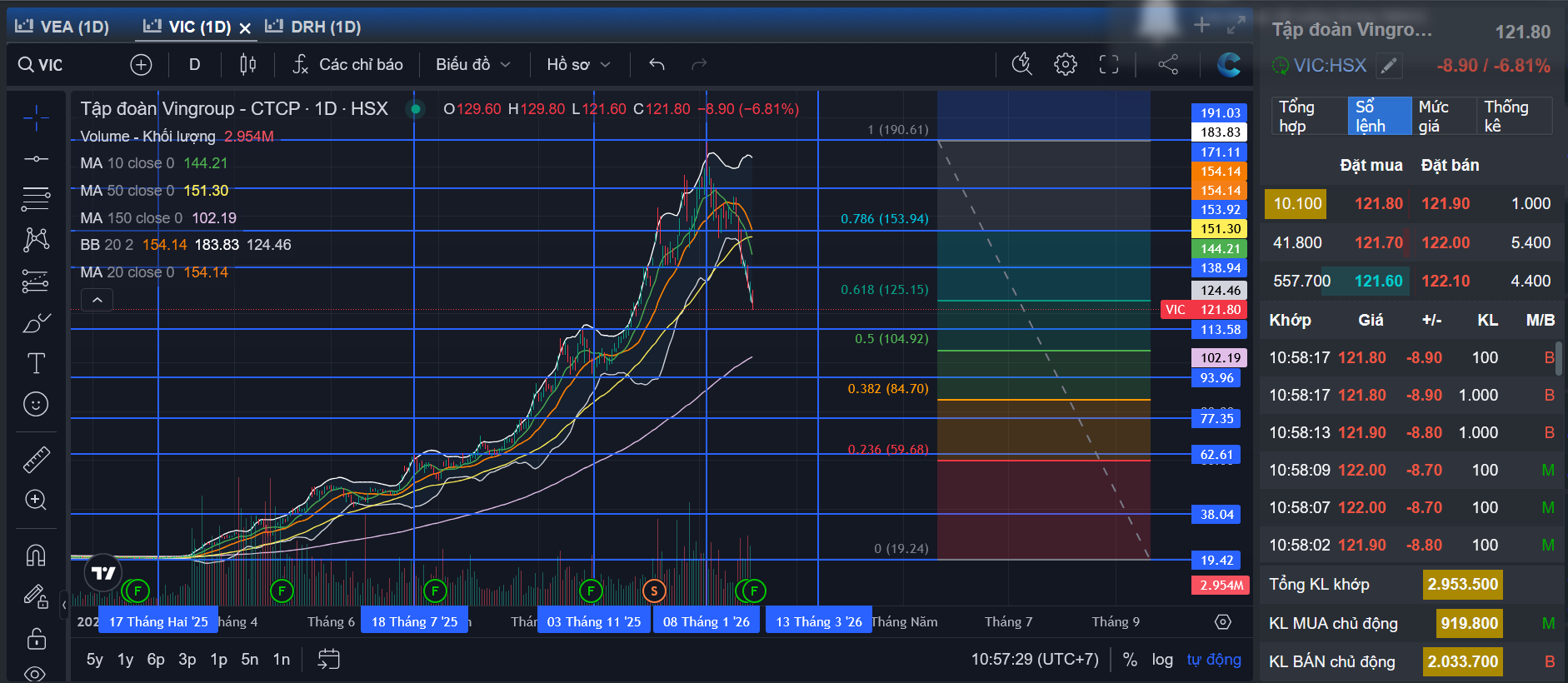1568x683 pixels.
Task: Collapse the indicator legend chevron
Action: [x=97, y=300]
